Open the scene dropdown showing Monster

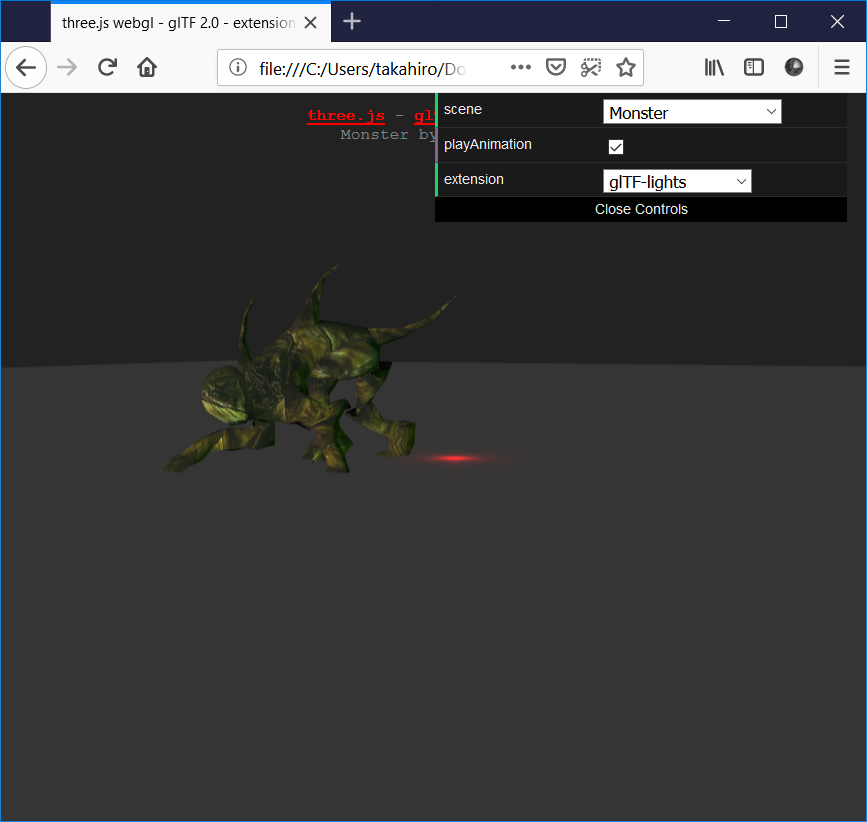point(692,112)
